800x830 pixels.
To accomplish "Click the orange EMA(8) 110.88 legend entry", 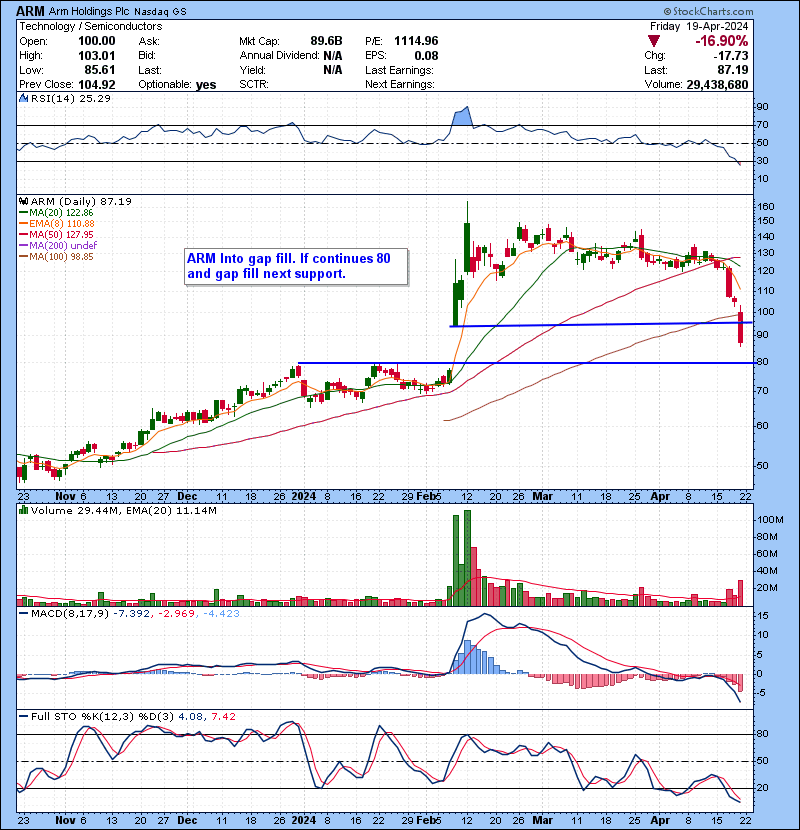I will tap(57, 224).
